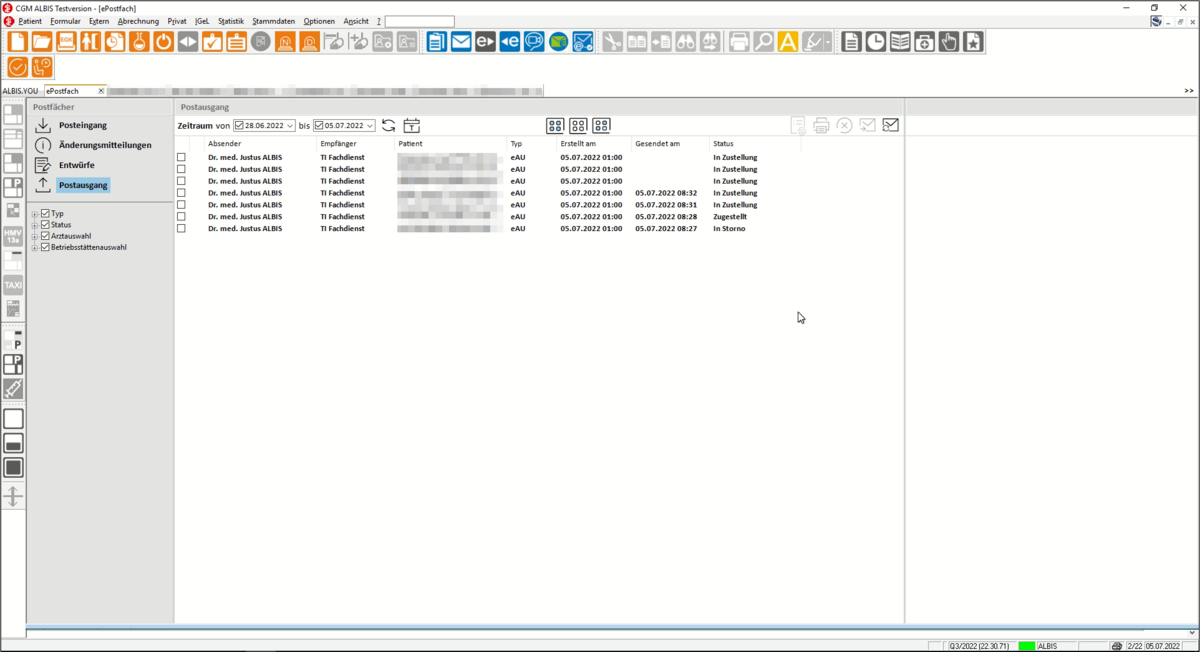
Task: Click the envelope with checkmark icon above the list
Action: (x=891, y=126)
